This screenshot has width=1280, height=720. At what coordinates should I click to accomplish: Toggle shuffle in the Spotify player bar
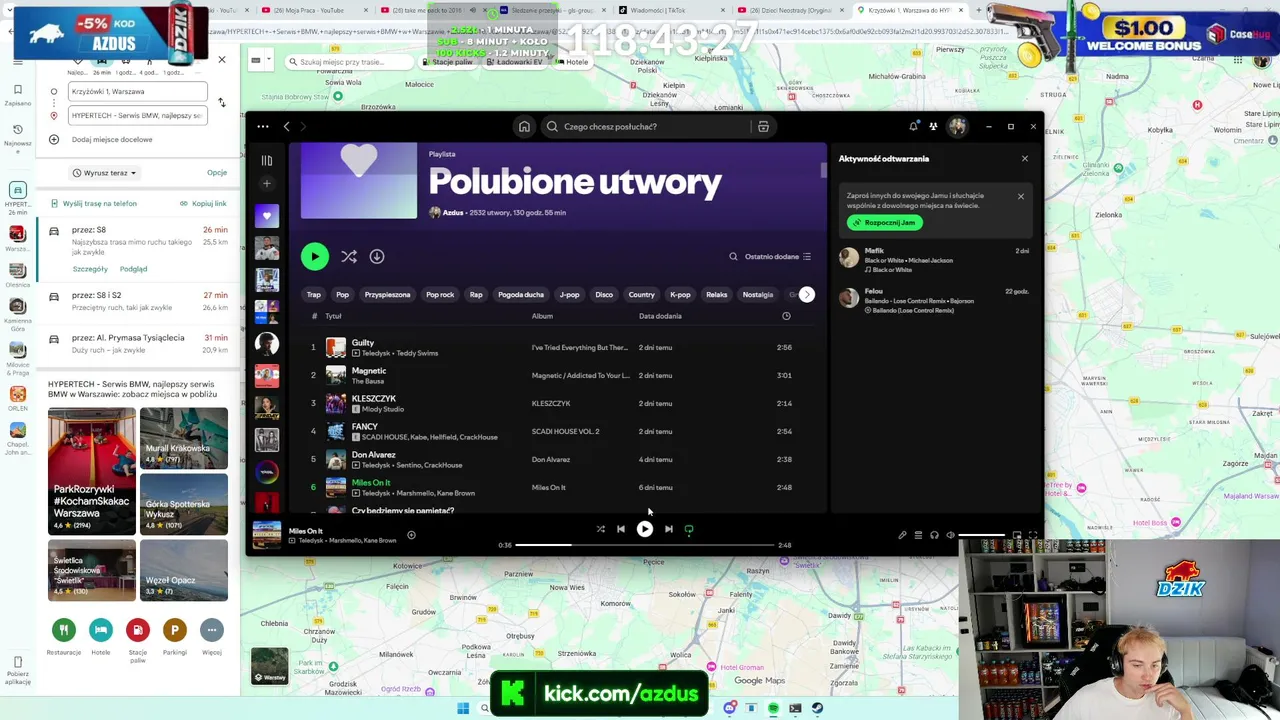point(601,530)
